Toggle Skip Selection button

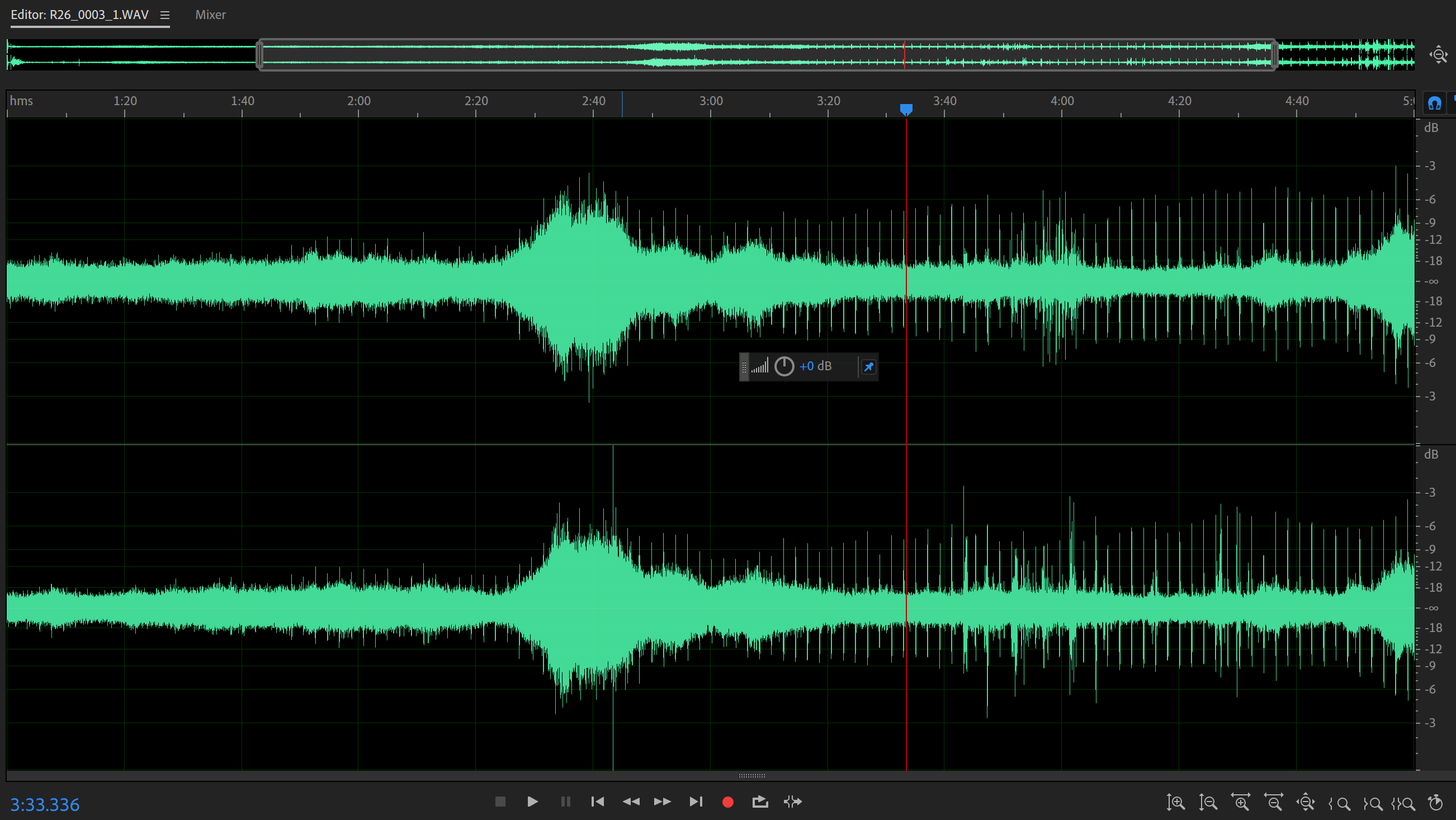[793, 802]
